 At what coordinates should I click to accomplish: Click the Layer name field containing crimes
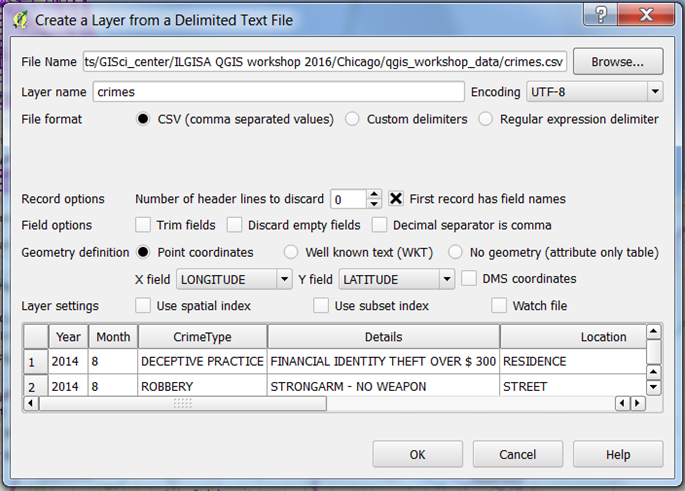click(x=278, y=92)
